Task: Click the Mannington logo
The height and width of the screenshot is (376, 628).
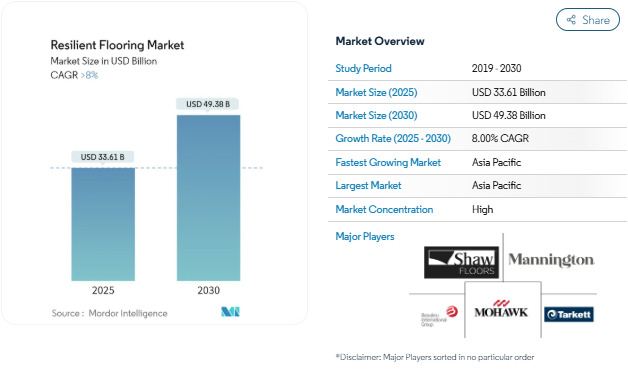Action: pyautogui.click(x=552, y=260)
